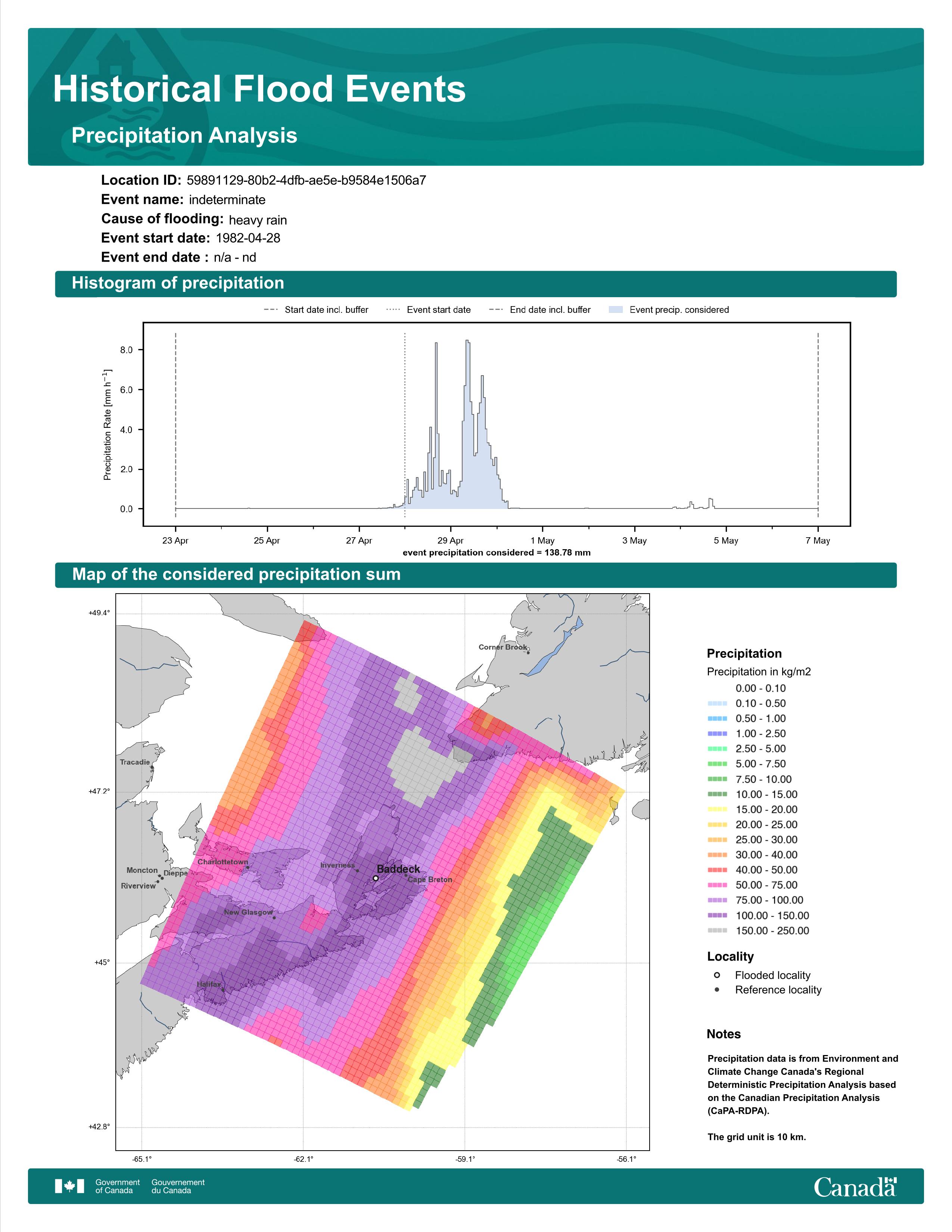Image resolution: width=952 pixels, height=1232 pixels.
Task: Click the Corner Brook locality dot
Action: pyautogui.click(x=528, y=652)
